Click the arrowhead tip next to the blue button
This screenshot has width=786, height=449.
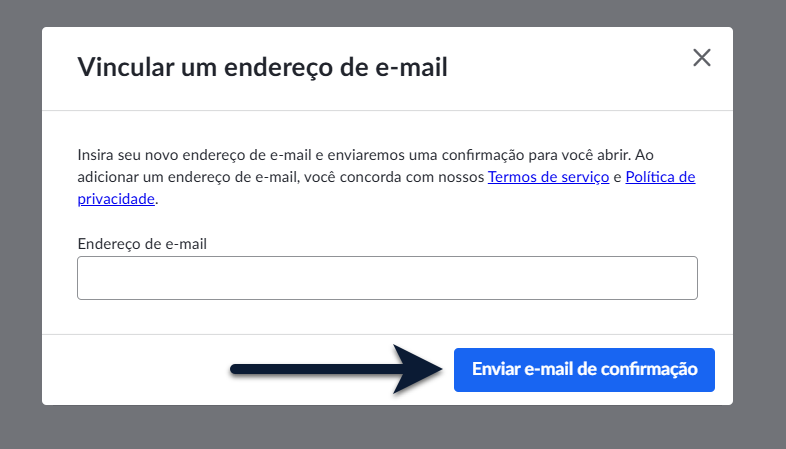pyautogui.click(x=438, y=369)
